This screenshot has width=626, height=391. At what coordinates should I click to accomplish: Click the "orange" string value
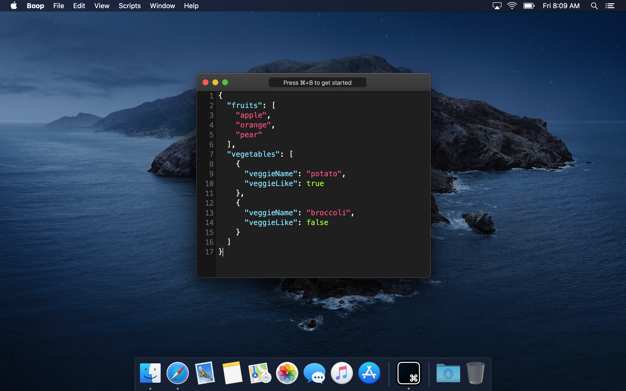click(x=253, y=125)
